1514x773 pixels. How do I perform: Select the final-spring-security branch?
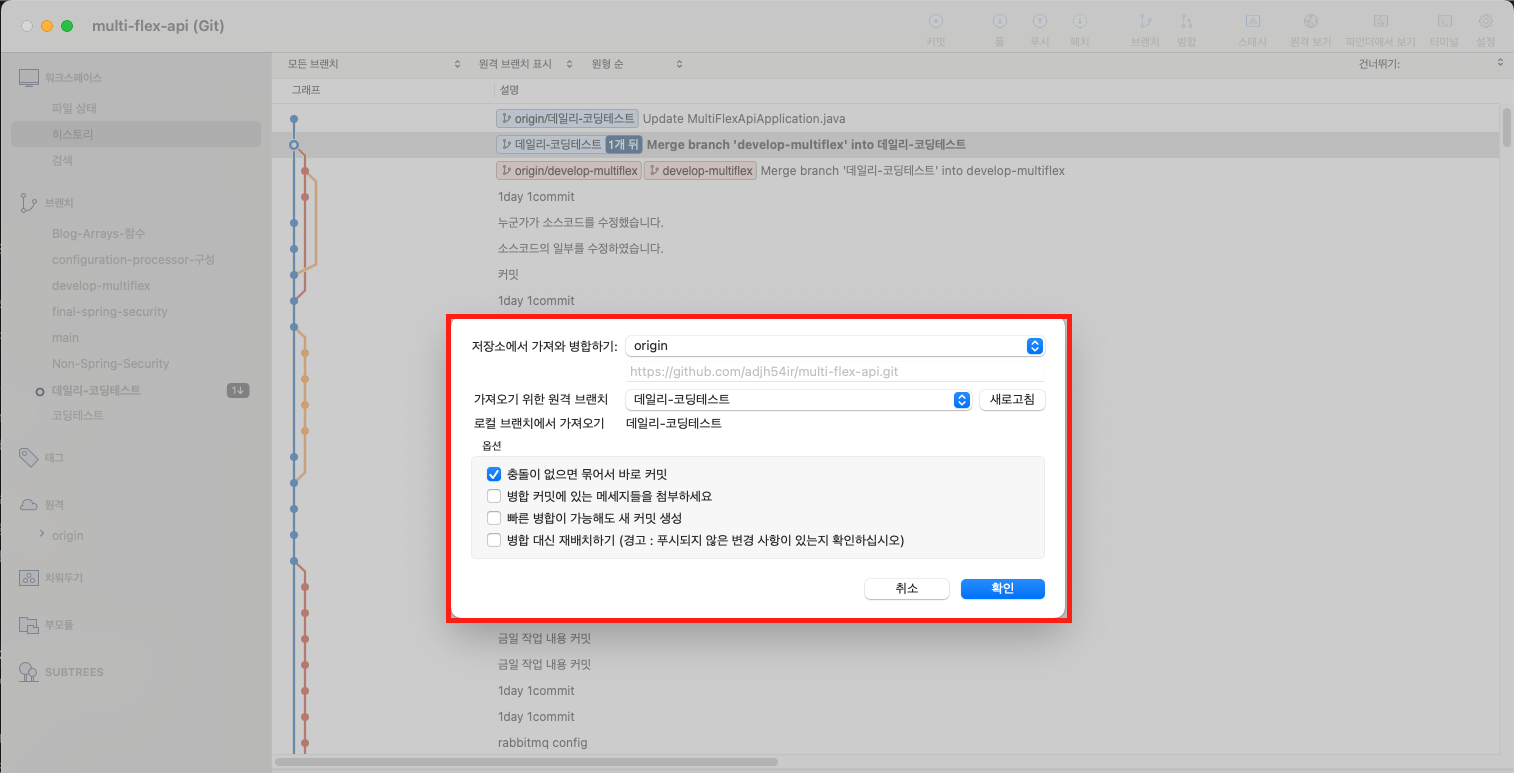point(110,312)
